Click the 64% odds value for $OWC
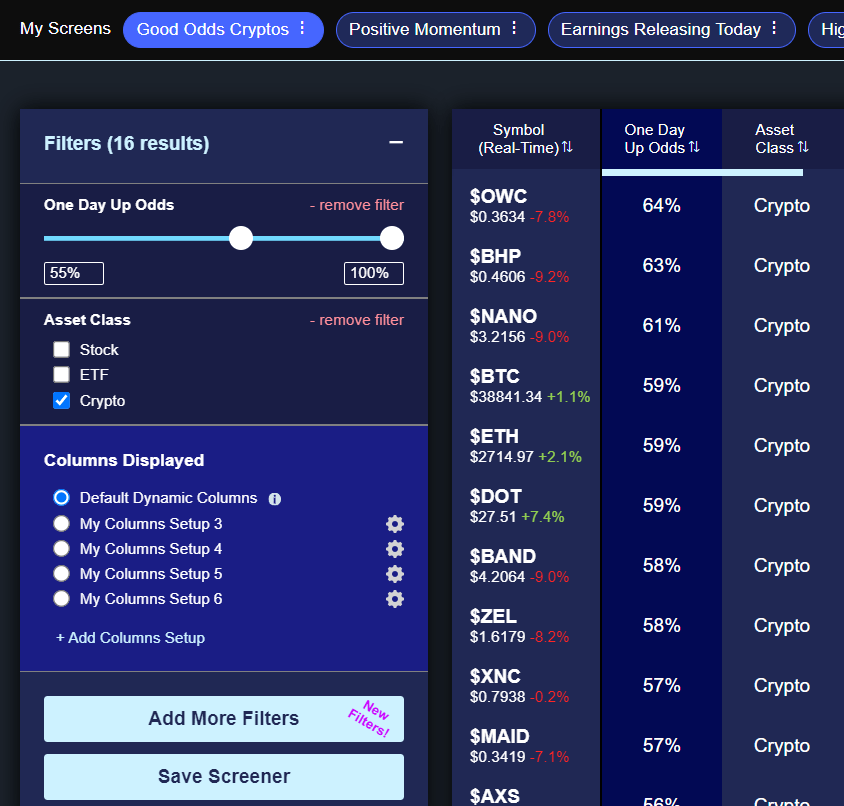This screenshot has height=806, width=844. pyautogui.click(x=662, y=205)
